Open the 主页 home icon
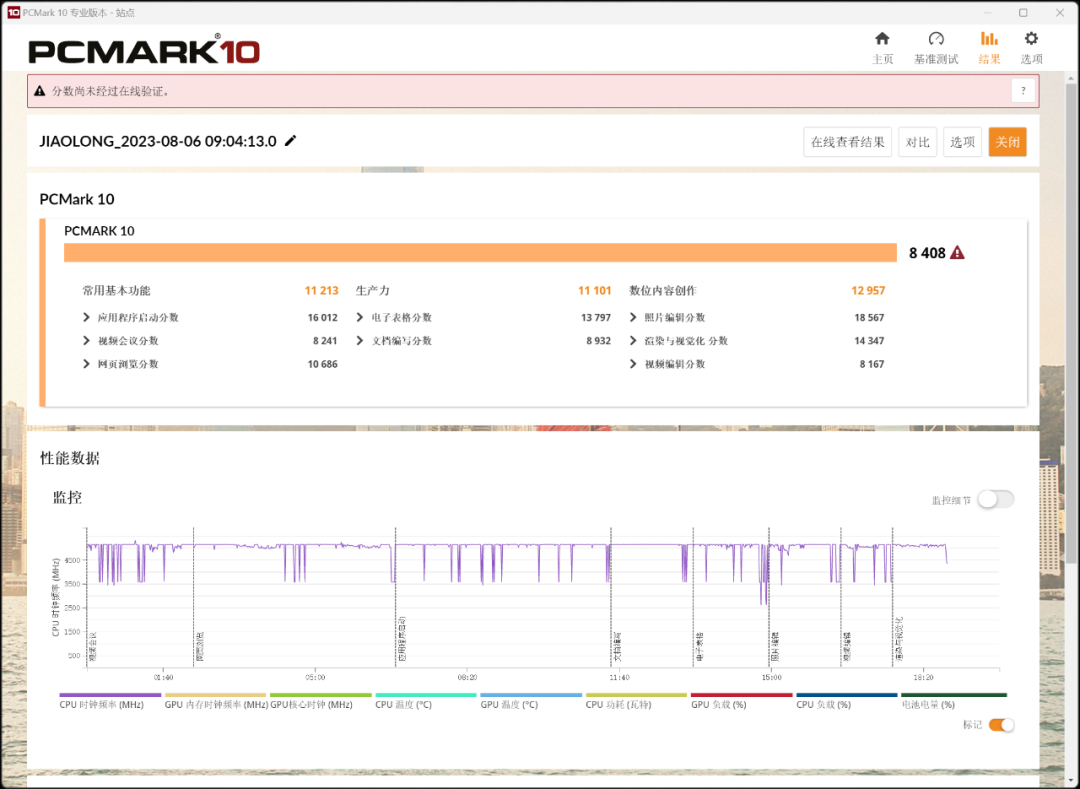1080x789 pixels. click(882, 39)
